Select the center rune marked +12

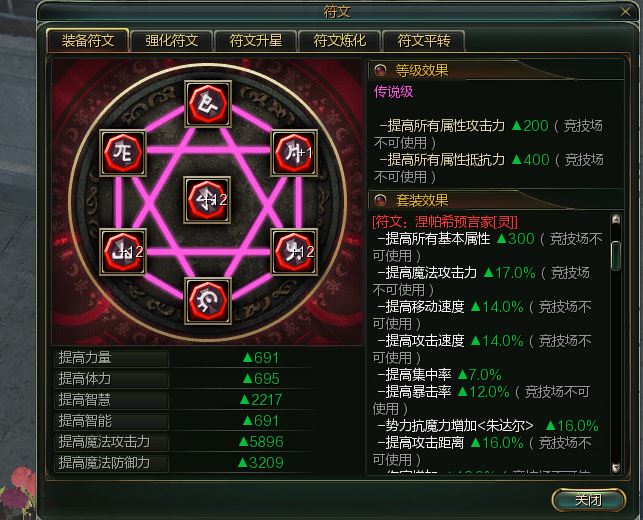tap(207, 200)
